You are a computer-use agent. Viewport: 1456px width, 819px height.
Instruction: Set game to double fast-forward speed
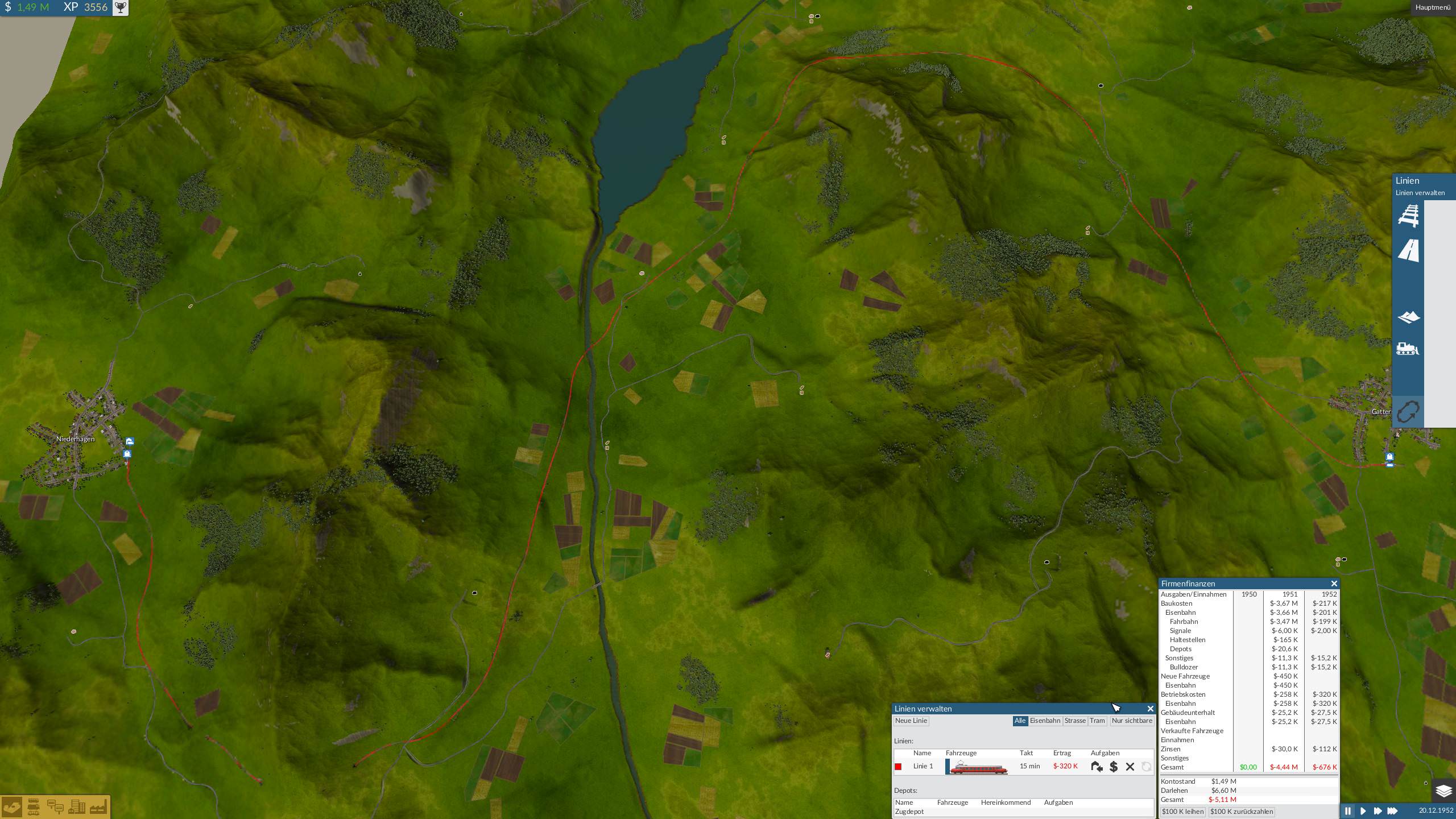pyautogui.click(x=1378, y=811)
